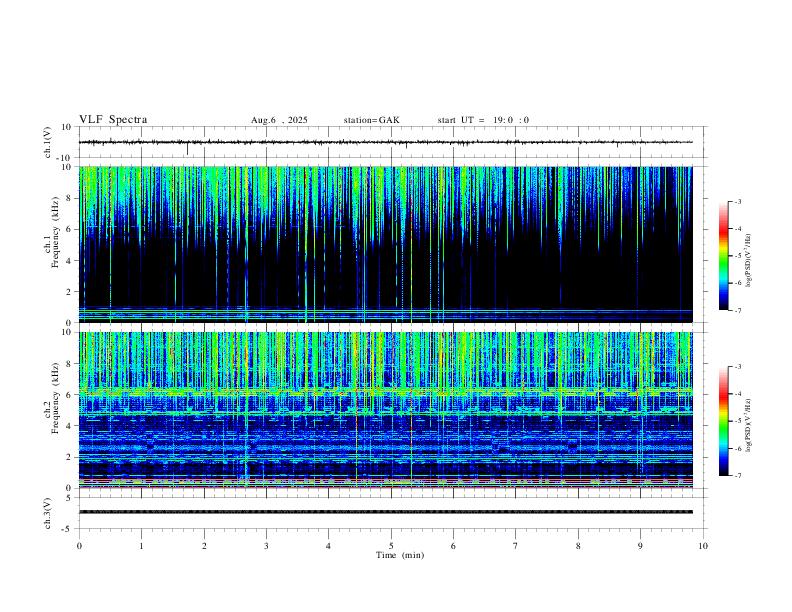Click the "start UT = 19:0 :0" text
The width and height of the screenshot is (792, 612).
[x=483, y=120]
